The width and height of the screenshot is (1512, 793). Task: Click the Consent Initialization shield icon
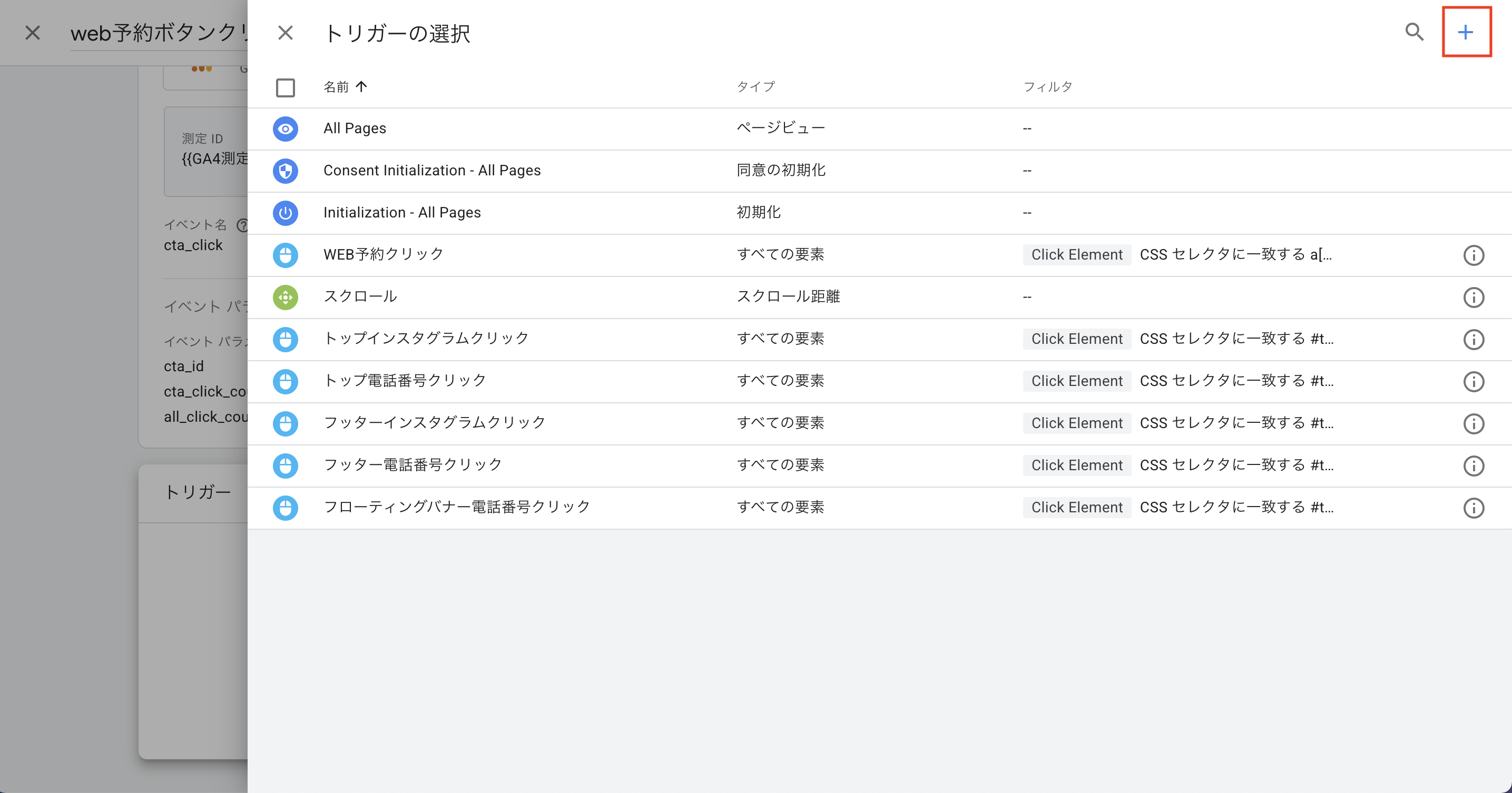click(285, 171)
